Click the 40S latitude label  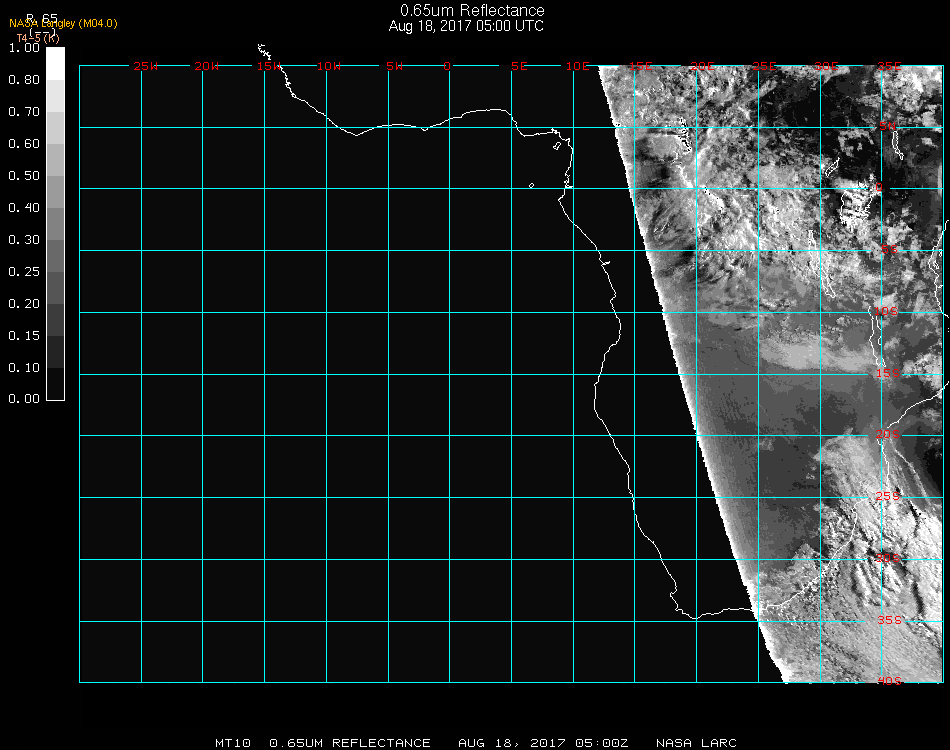point(889,681)
